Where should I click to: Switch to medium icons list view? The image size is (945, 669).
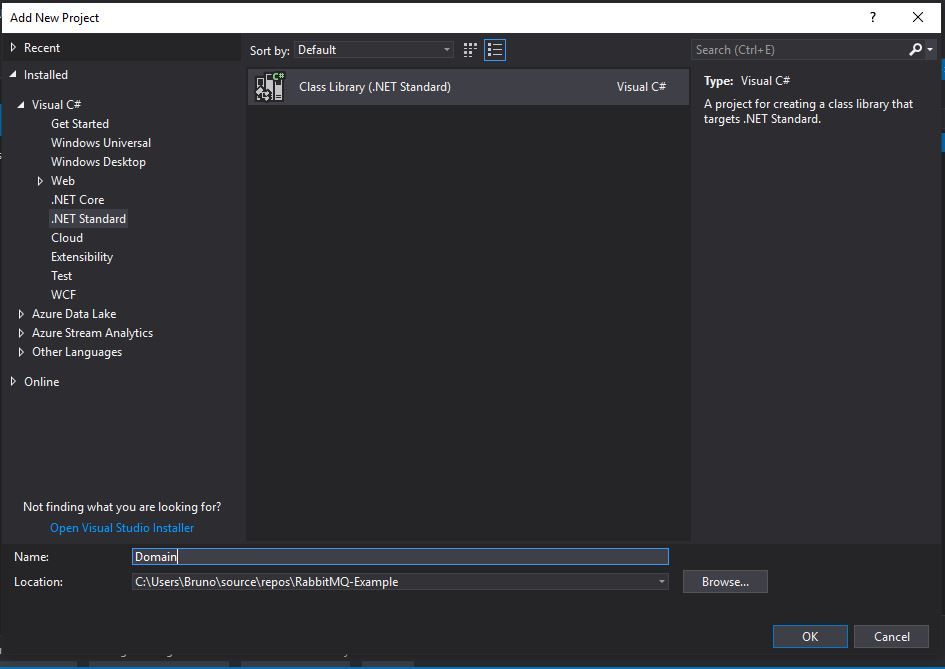495,50
